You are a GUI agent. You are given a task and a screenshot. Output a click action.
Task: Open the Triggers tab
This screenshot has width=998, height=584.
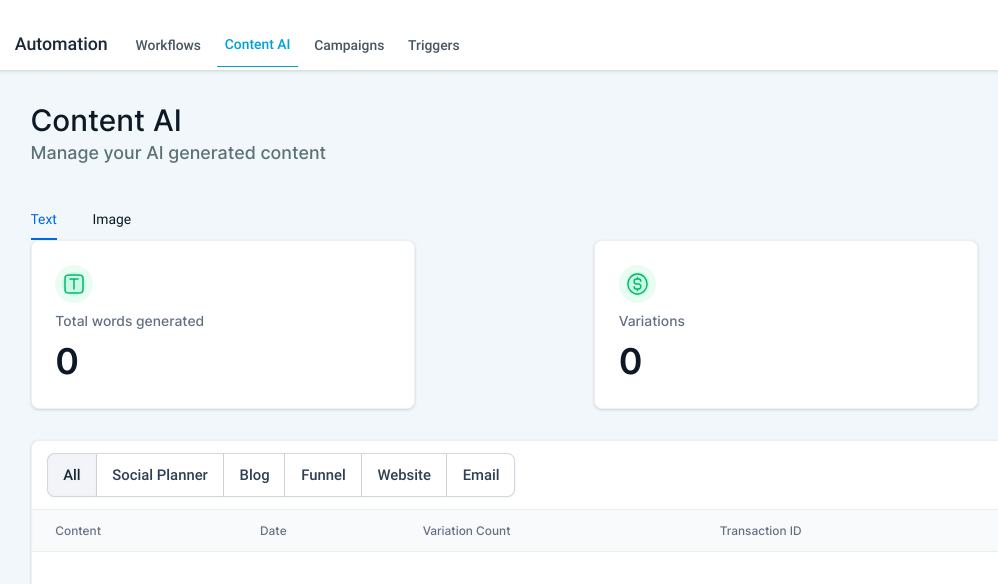coord(433,45)
